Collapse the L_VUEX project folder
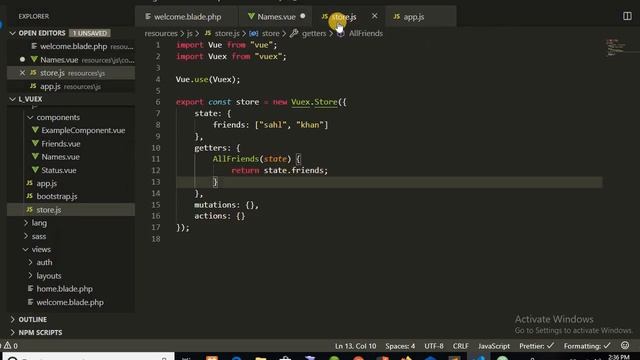 coord(13,99)
